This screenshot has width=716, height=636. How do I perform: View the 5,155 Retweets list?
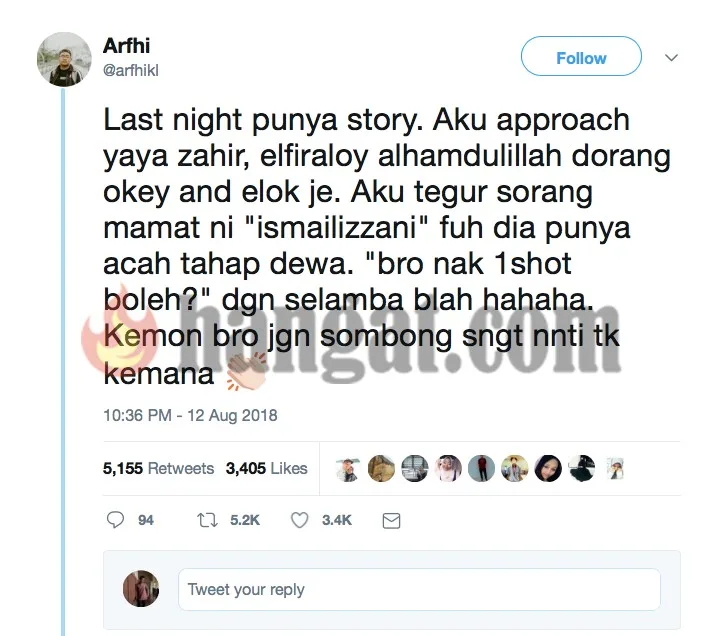(x=158, y=468)
